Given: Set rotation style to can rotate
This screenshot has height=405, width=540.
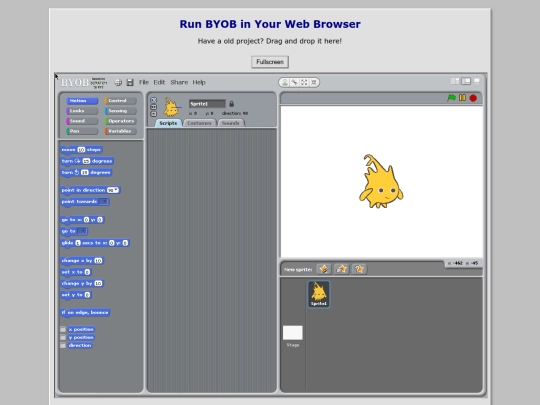Looking at the screenshot, I should coord(154,100).
